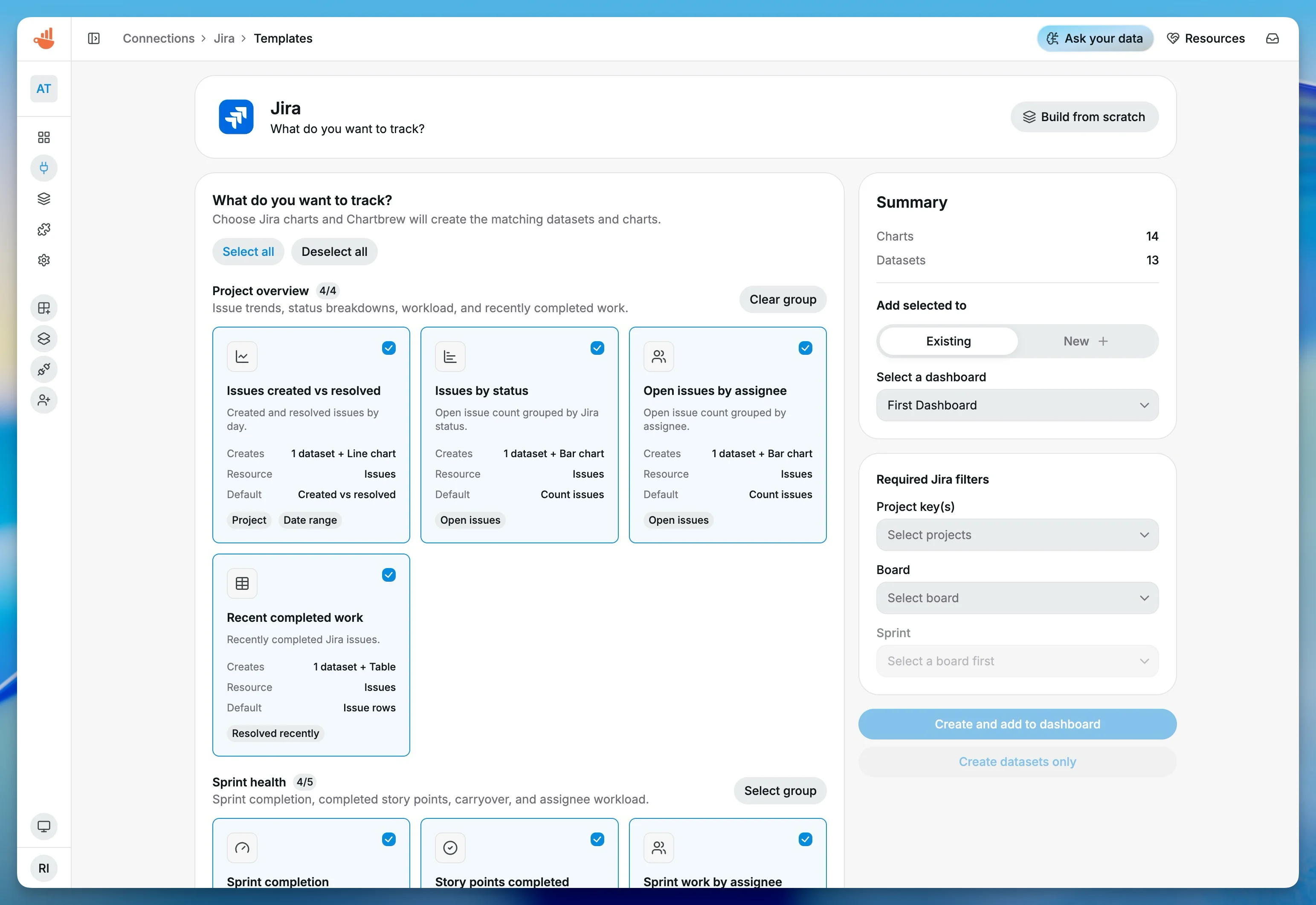Click the Templates breadcrumb

tap(283, 38)
